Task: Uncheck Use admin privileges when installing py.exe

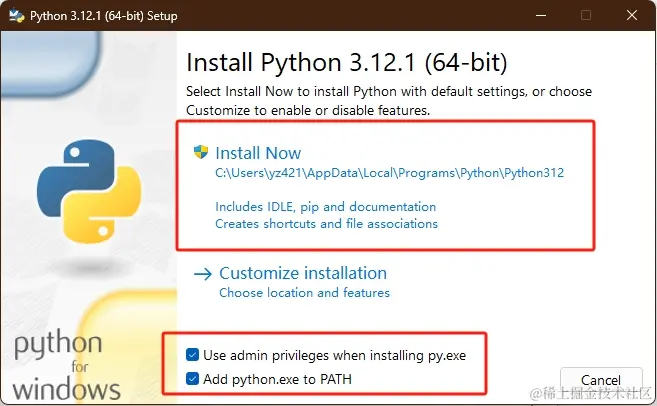Action: pyautogui.click(x=192, y=355)
